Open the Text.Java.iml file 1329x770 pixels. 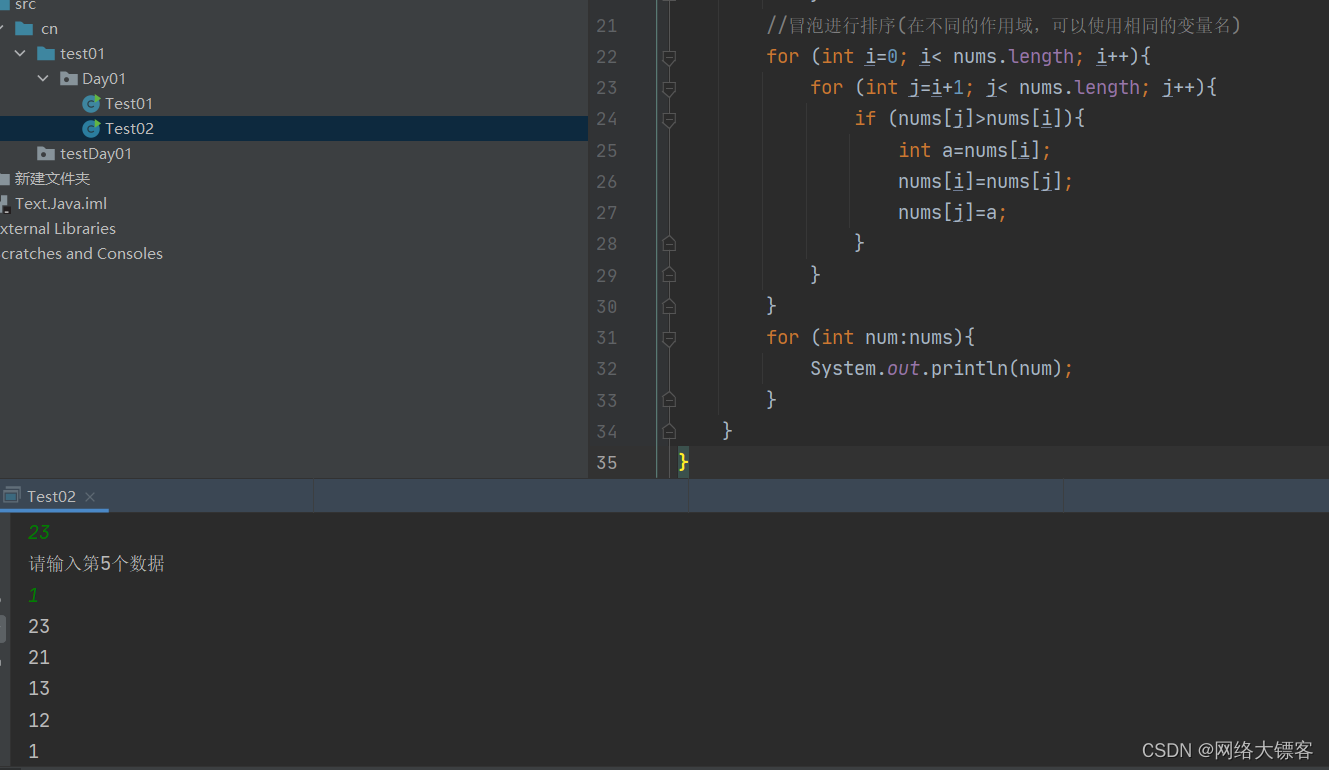(x=61, y=203)
